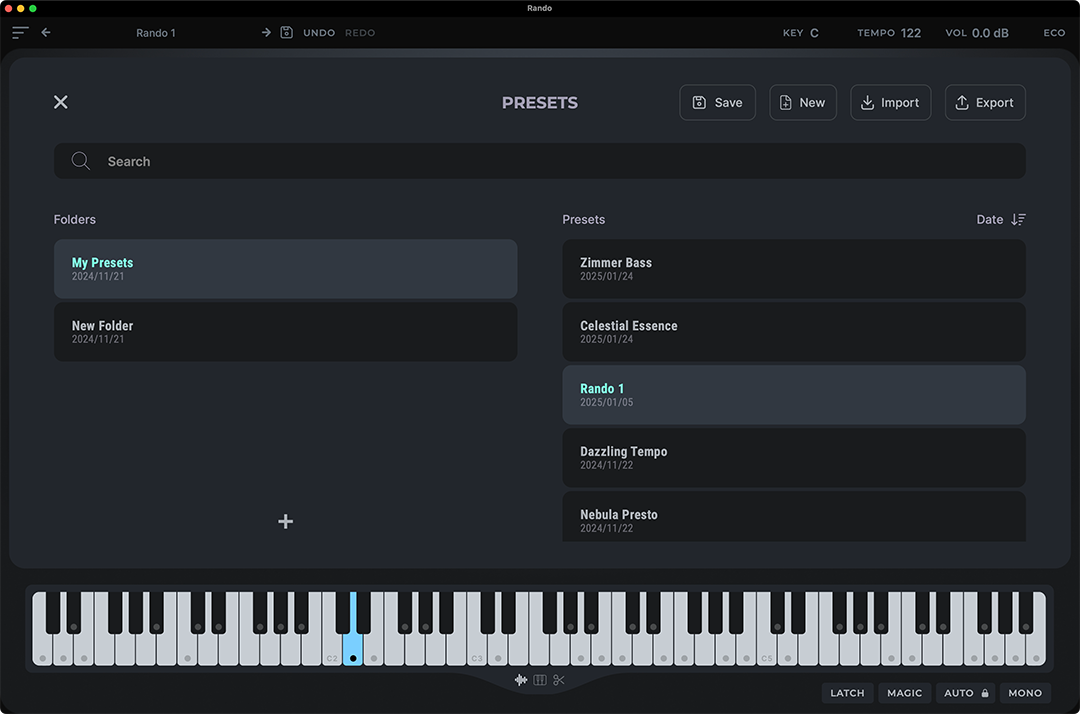Add a new folder with plus icon
1080x714 pixels.
286,521
